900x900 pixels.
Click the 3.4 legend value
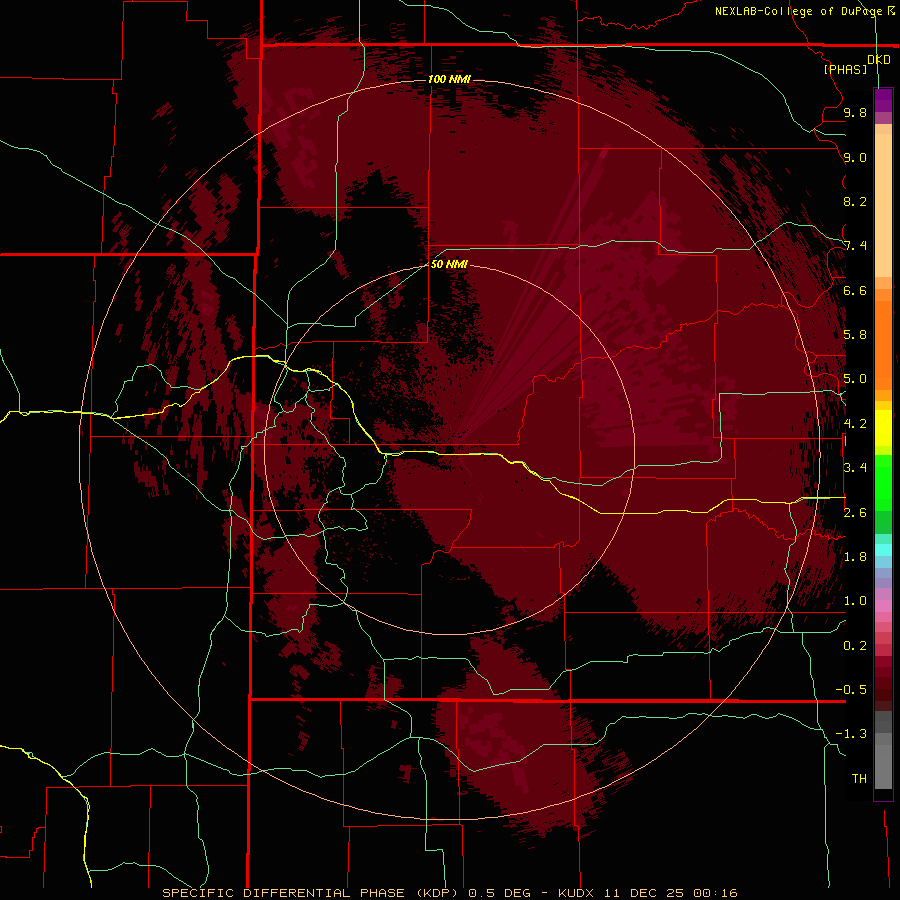tap(855, 467)
